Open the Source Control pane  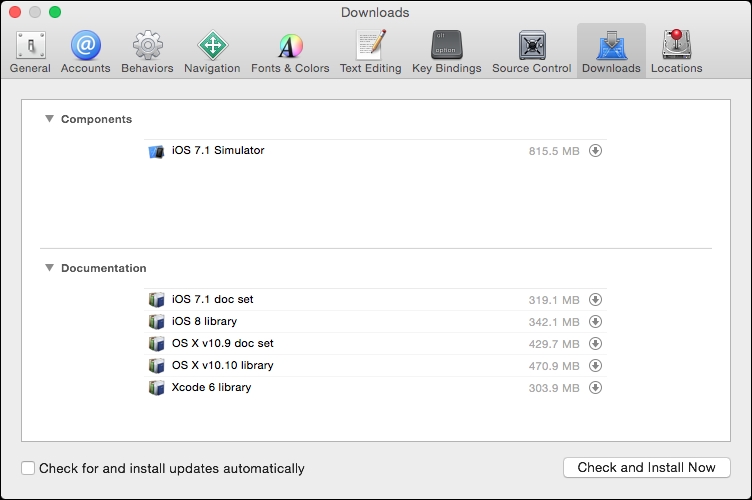[531, 52]
